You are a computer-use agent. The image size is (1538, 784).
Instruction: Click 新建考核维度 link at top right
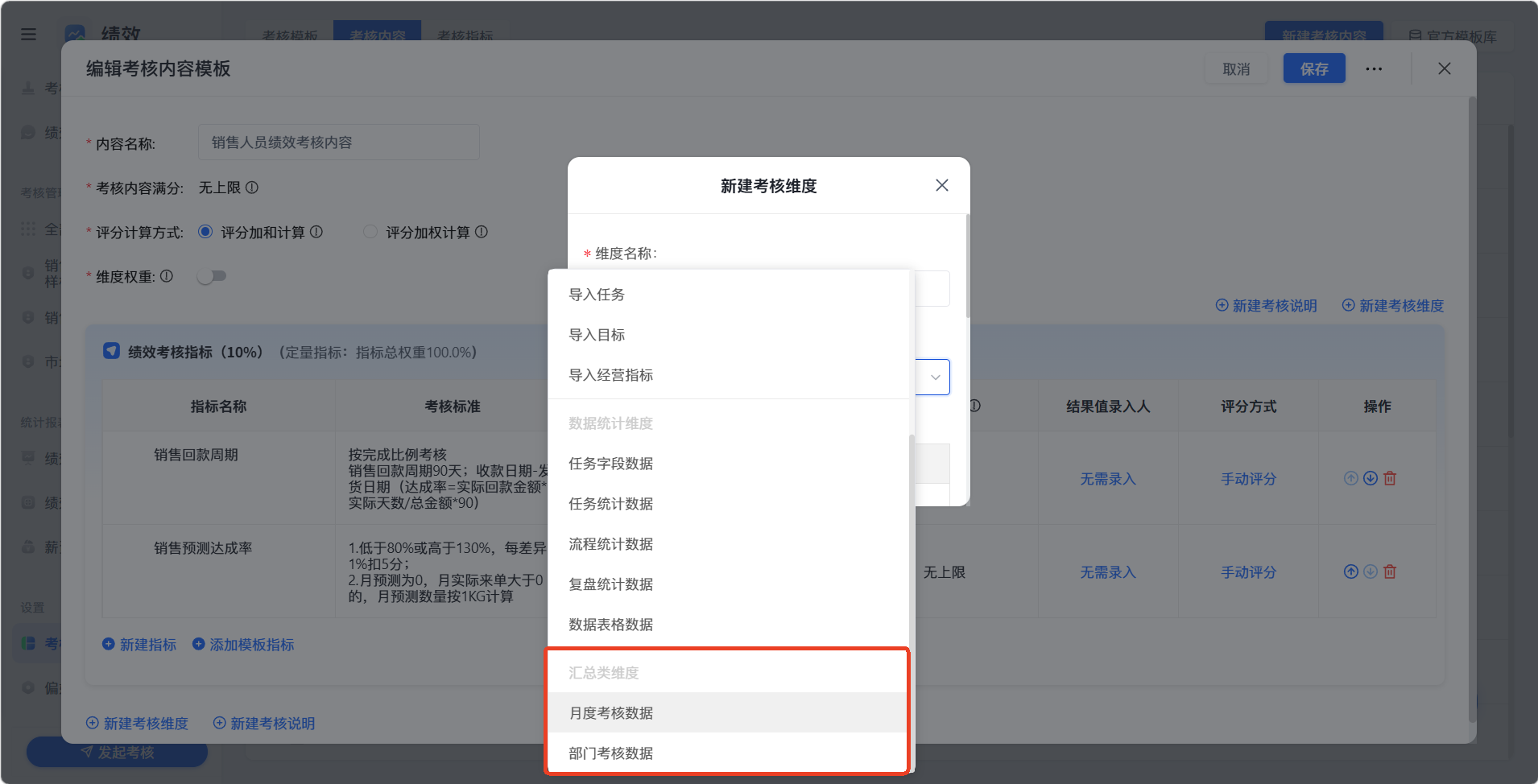click(1392, 306)
